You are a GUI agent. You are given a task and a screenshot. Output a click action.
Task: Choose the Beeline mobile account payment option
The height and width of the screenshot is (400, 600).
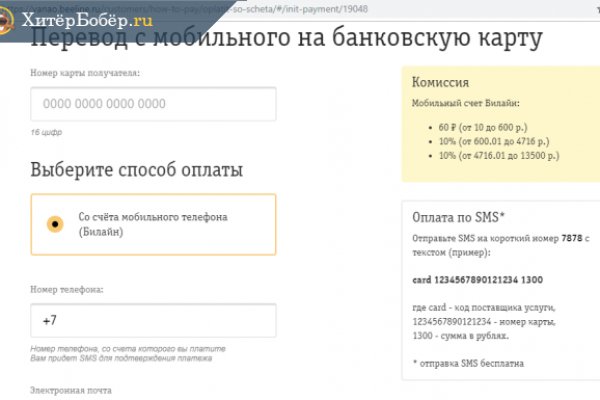pyautogui.click(x=153, y=224)
